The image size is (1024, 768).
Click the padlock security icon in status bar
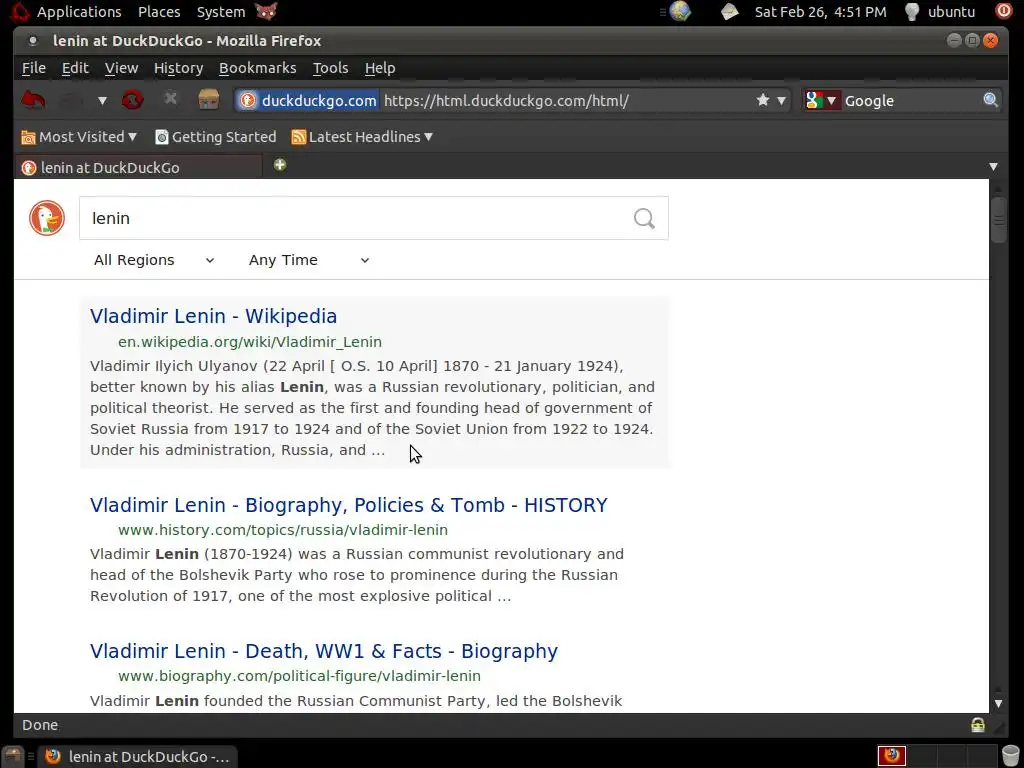point(978,725)
